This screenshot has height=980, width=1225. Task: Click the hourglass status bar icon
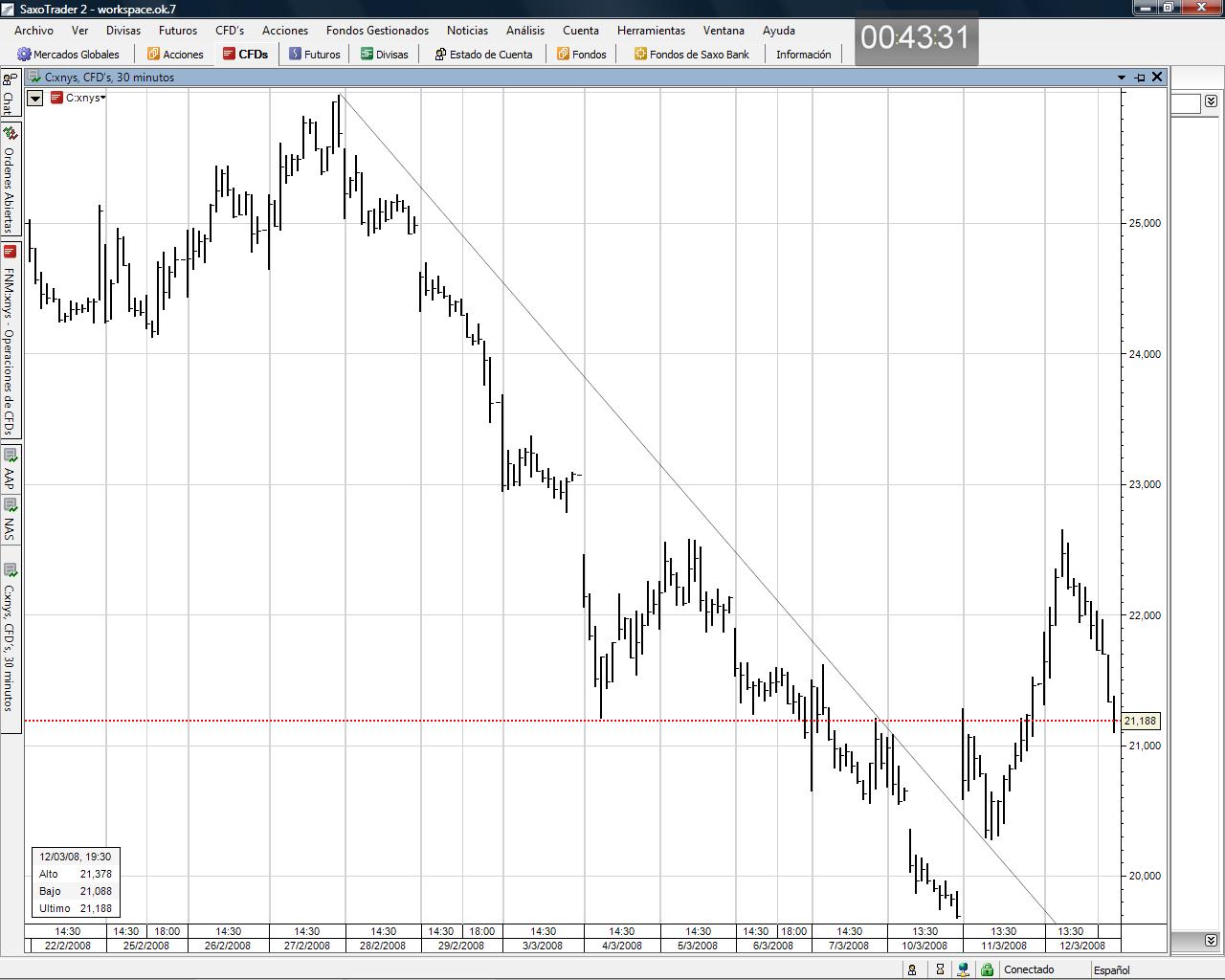[x=940, y=969]
